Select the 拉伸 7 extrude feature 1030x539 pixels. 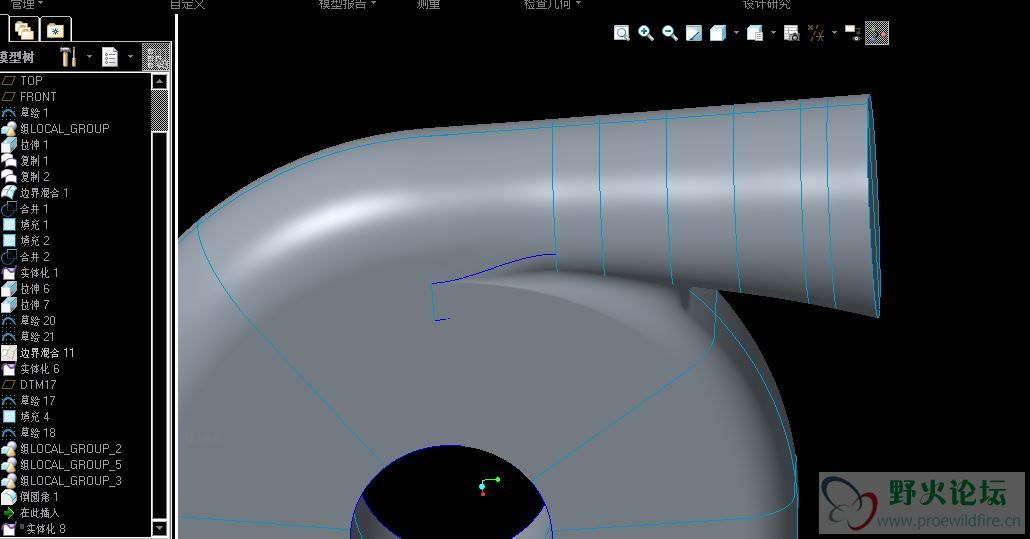click(26, 305)
